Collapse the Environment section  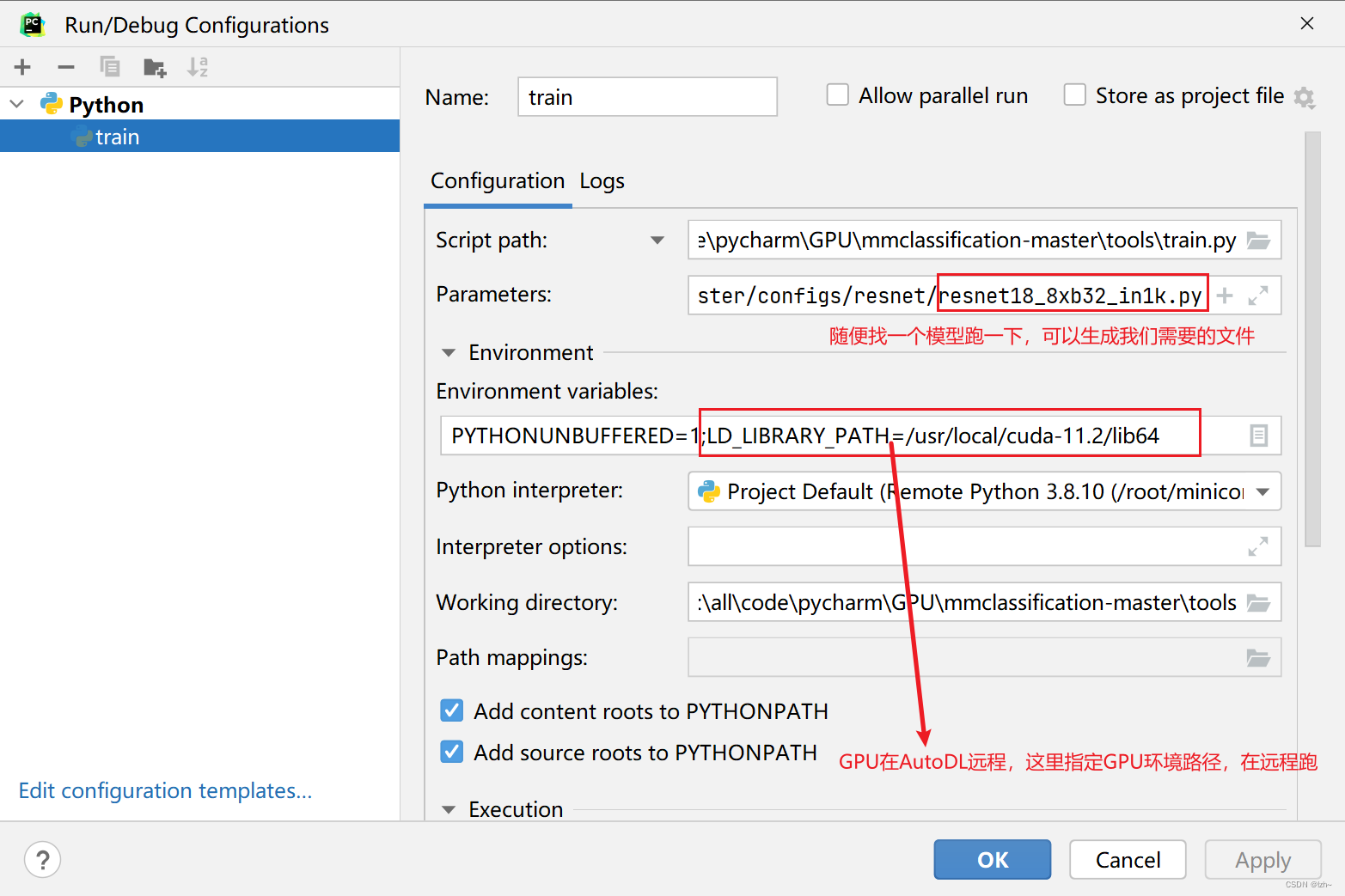tap(449, 353)
